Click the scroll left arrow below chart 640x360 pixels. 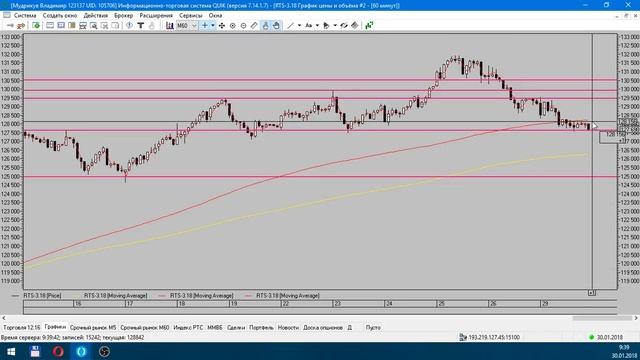4,318
